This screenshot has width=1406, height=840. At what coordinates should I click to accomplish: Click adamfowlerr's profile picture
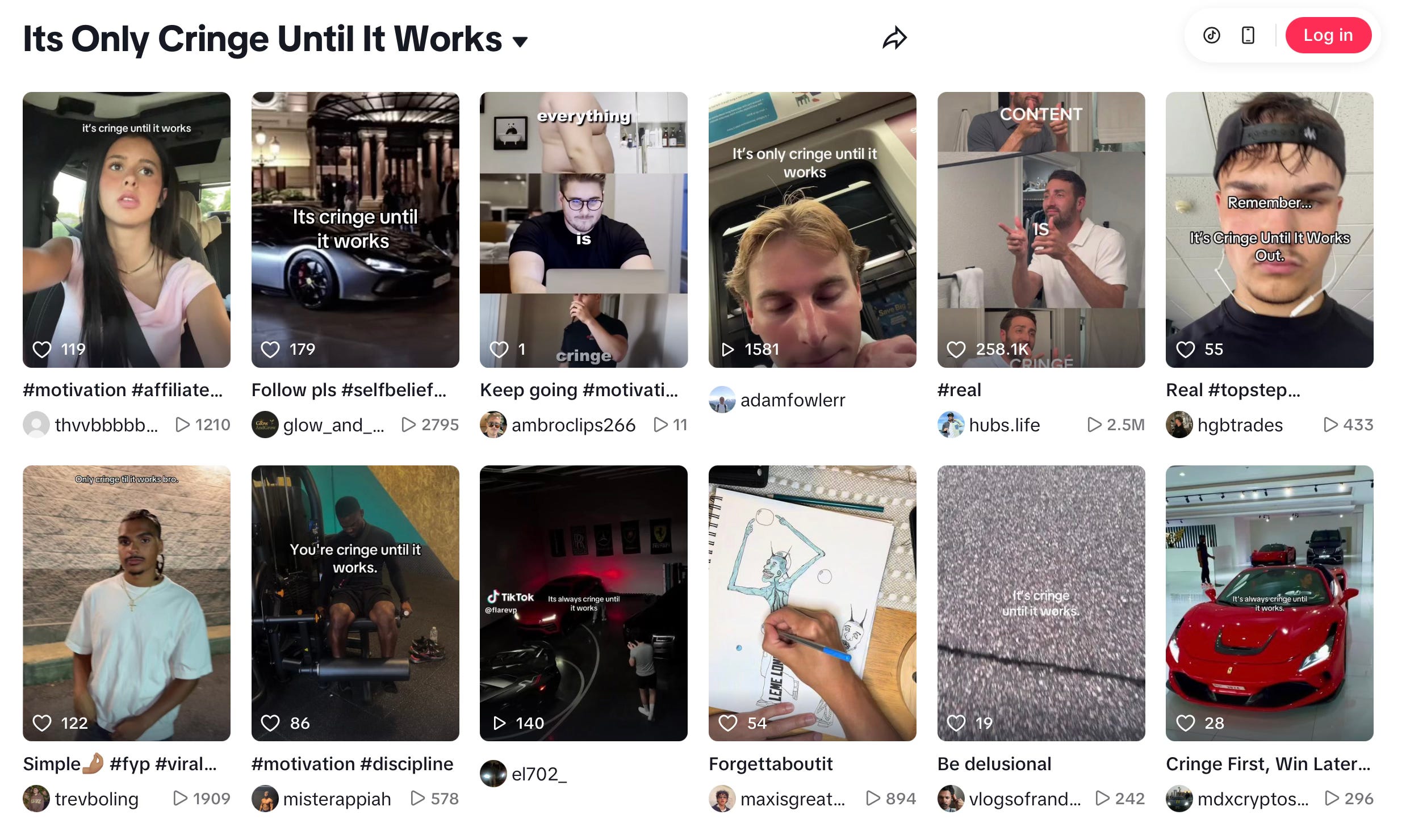(722, 400)
